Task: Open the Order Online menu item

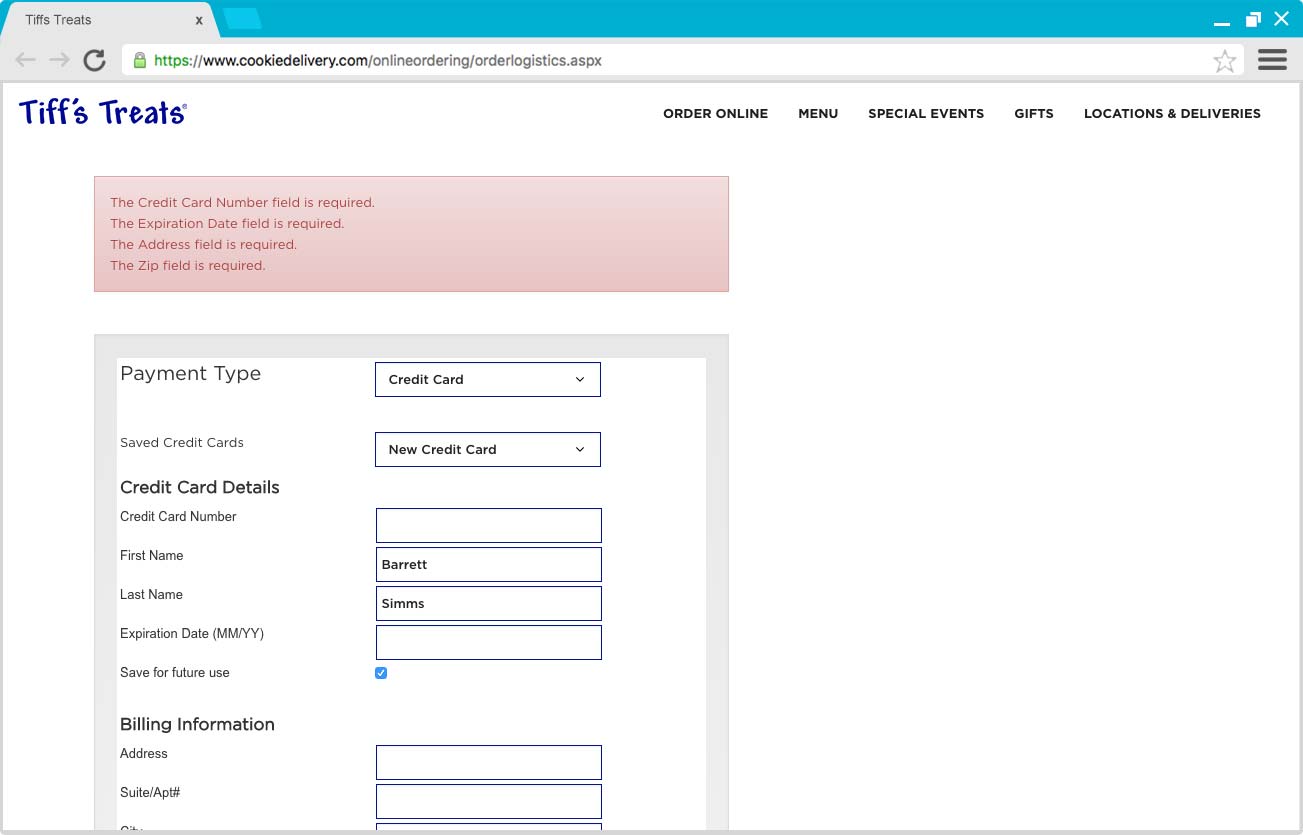Action: (x=715, y=114)
